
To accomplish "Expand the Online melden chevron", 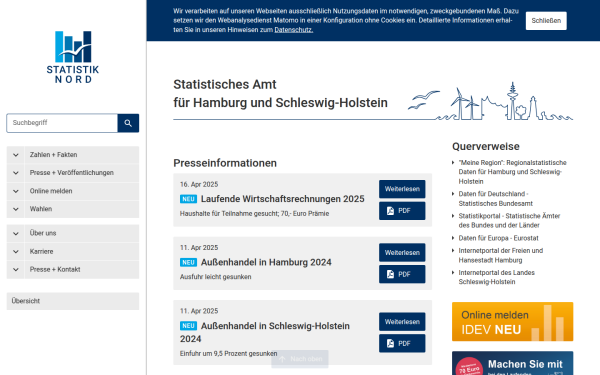I will [16, 191].
